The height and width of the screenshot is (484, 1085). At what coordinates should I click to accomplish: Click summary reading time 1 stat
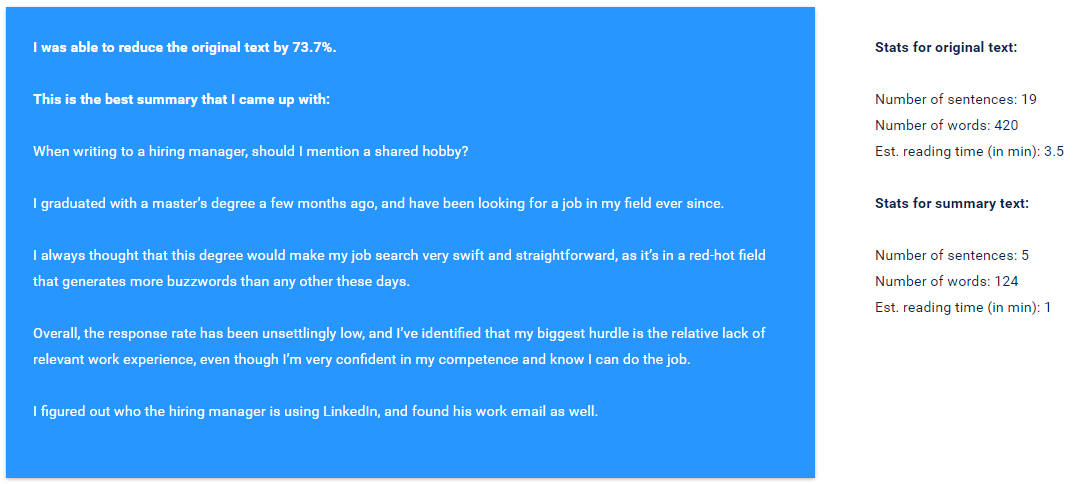point(963,307)
